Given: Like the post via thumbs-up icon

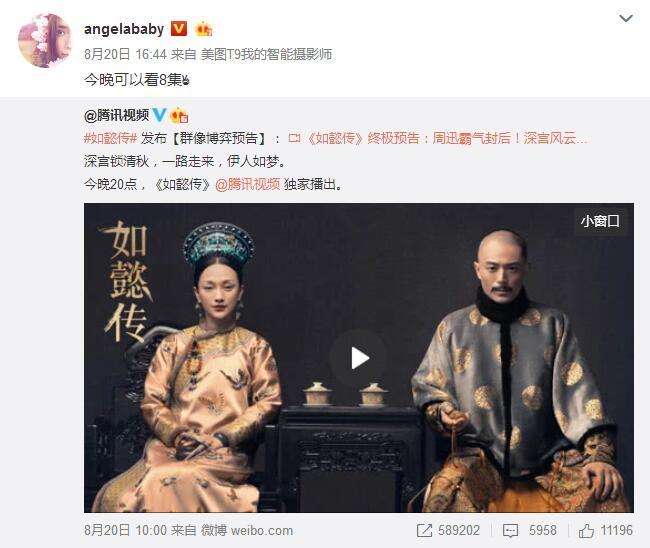Looking at the screenshot, I should tap(586, 530).
